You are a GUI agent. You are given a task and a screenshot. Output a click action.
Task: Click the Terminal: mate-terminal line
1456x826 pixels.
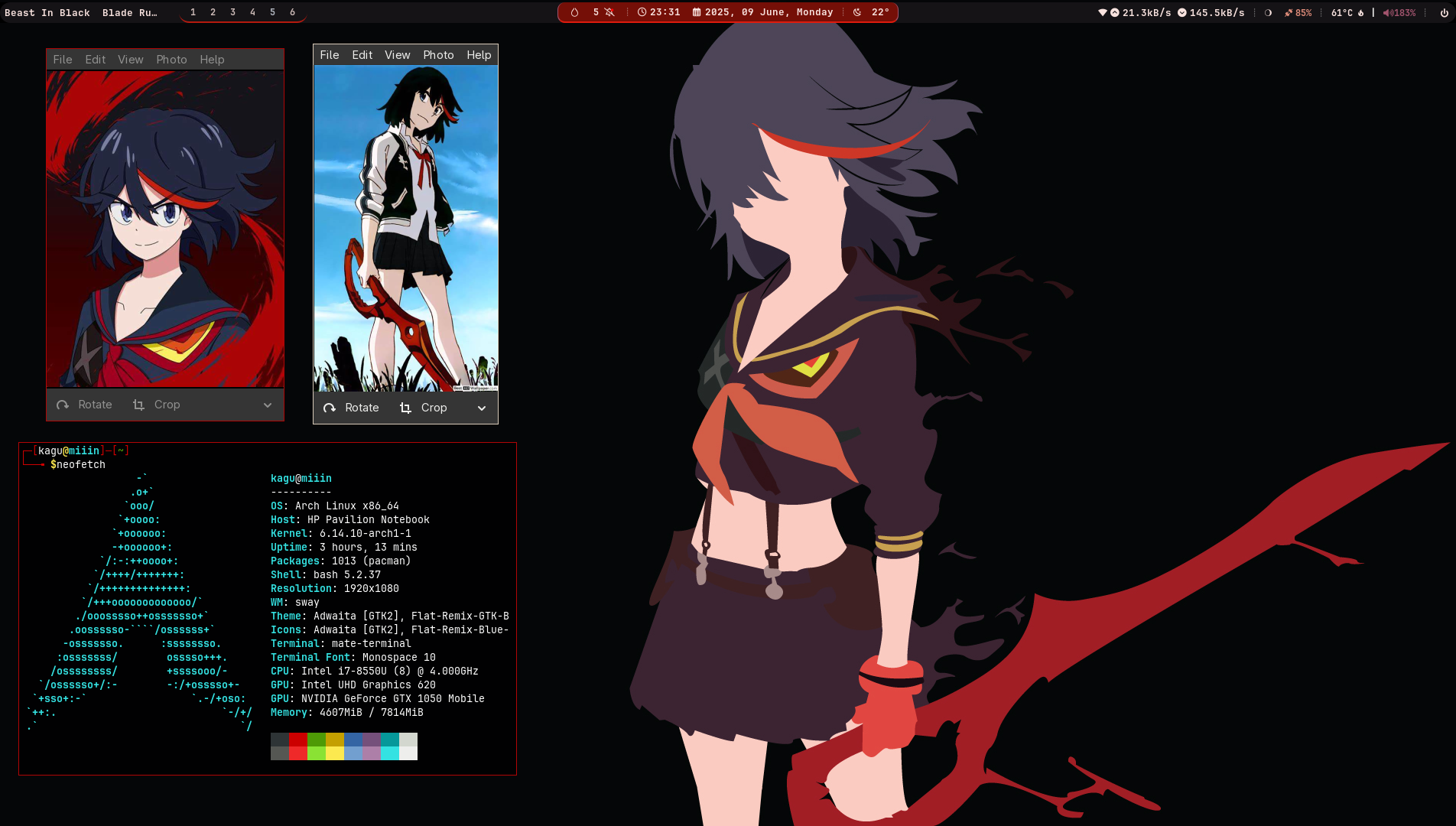tap(341, 643)
